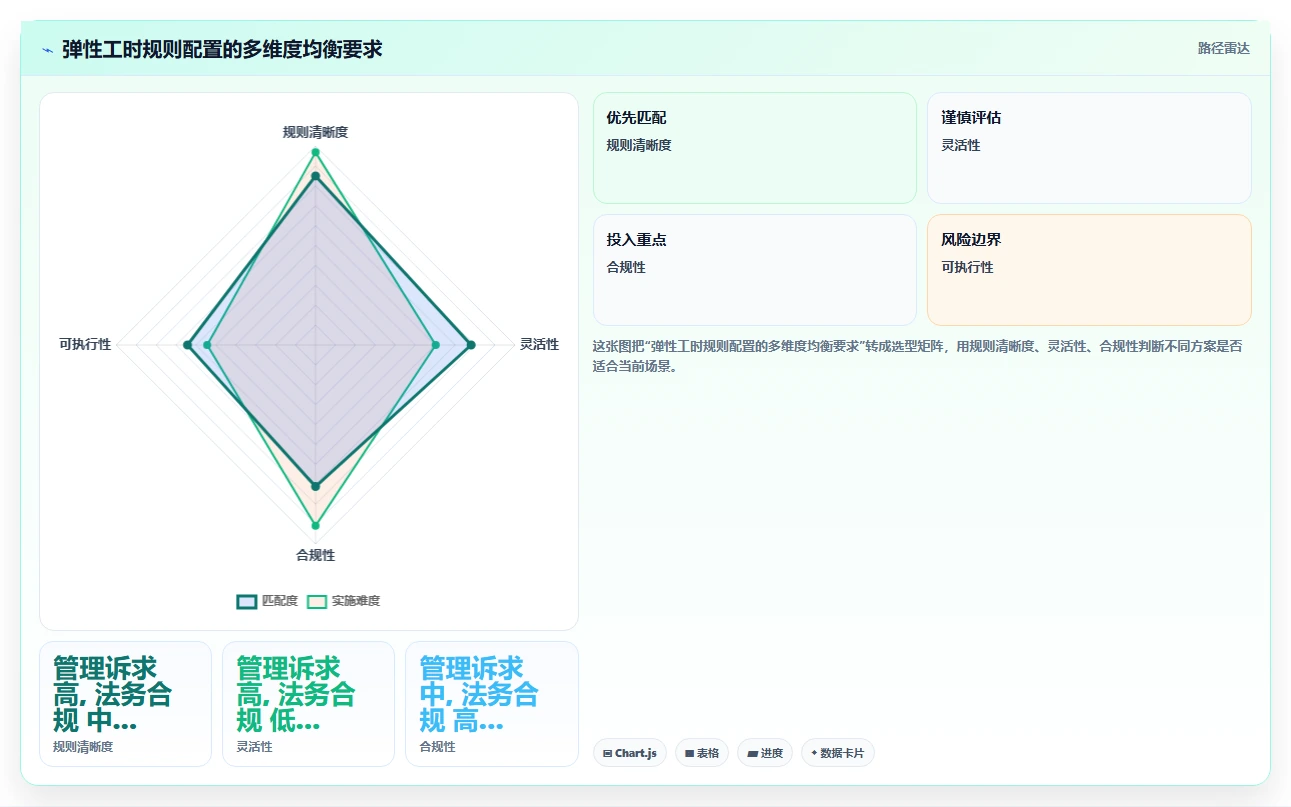Open the 路径雷达 label in the header
Viewport: 1291px width, 807px height.
[x=1224, y=48]
